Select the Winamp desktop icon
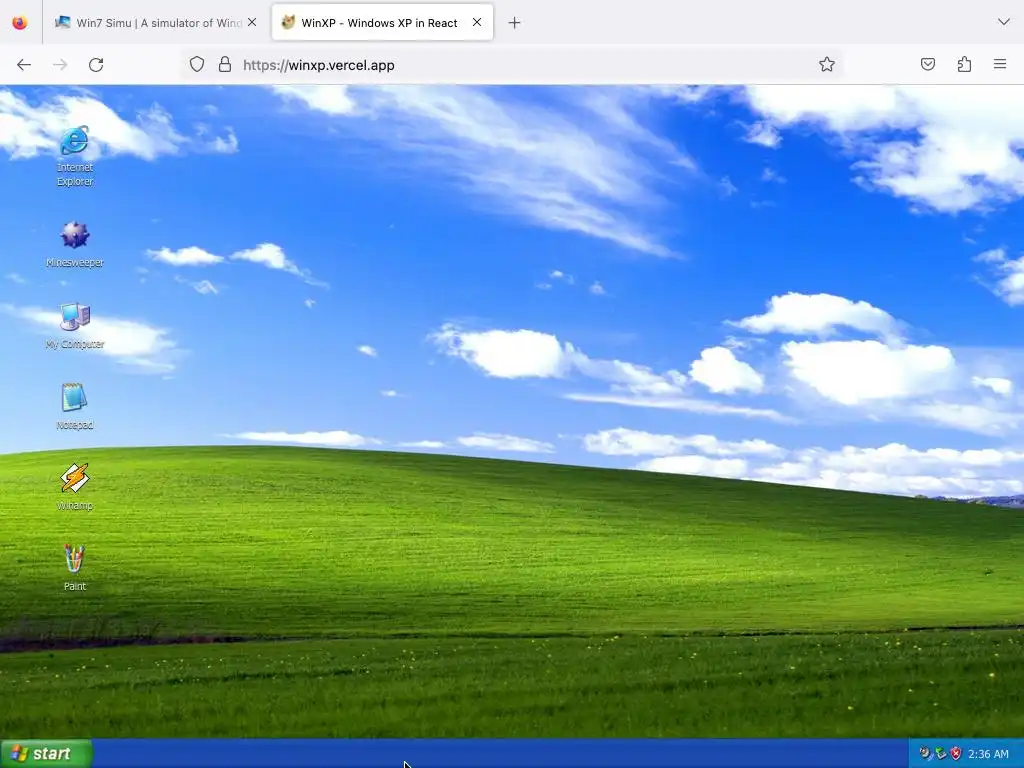Viewport: 1024px width, 768px height. tap(74, 487)
